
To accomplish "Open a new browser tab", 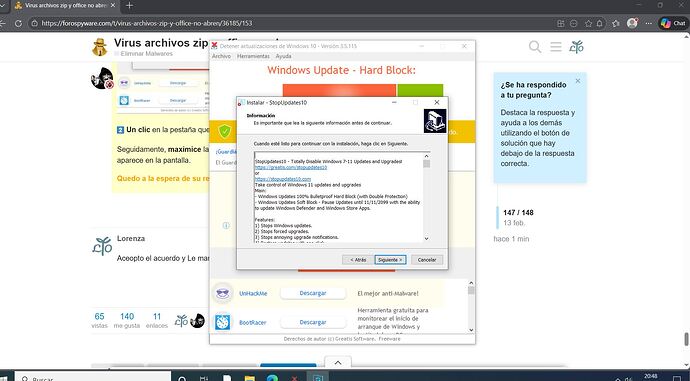I will [129, 6].
